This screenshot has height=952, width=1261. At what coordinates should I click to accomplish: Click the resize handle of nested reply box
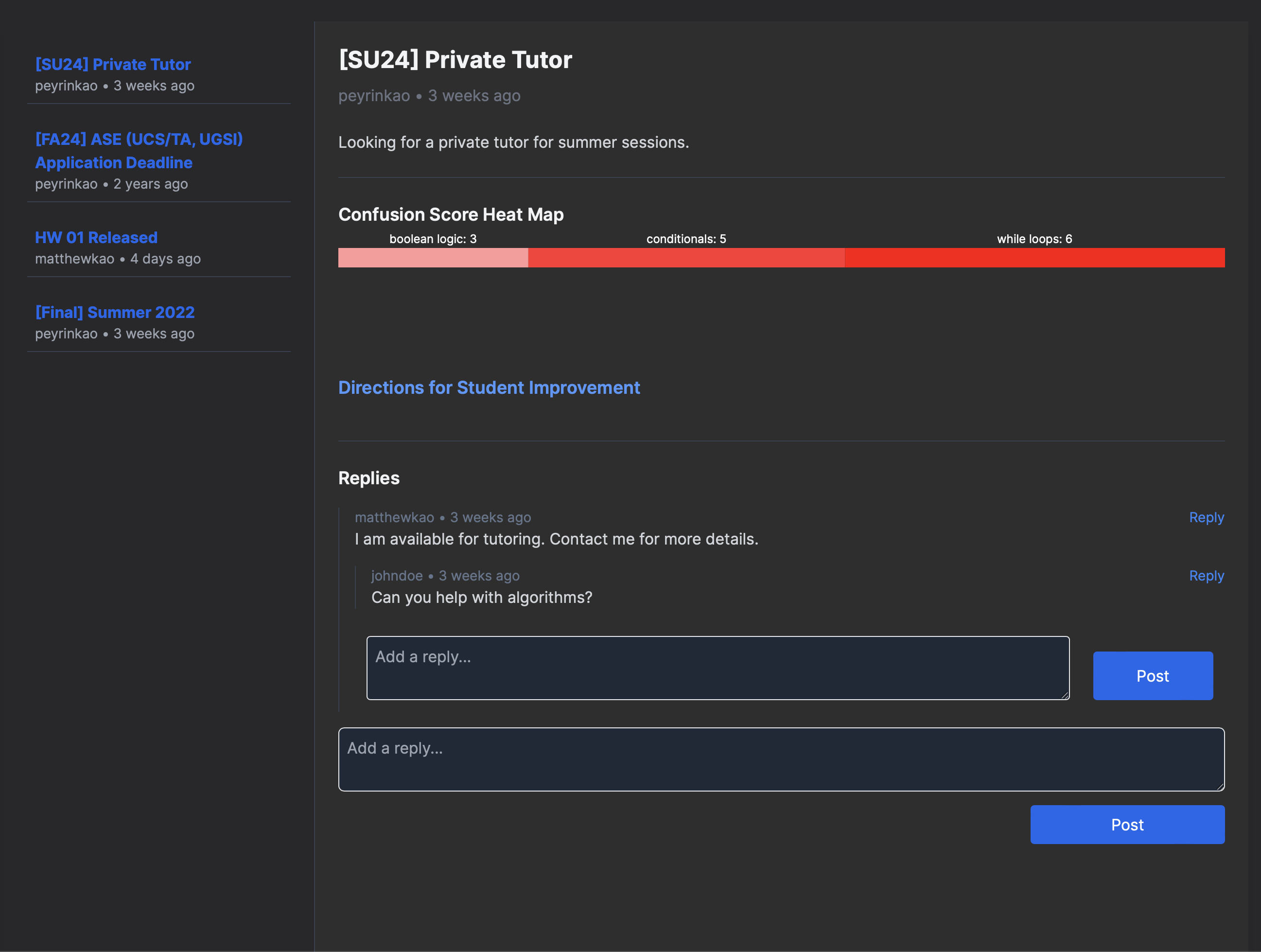[x=1065, y=695]
